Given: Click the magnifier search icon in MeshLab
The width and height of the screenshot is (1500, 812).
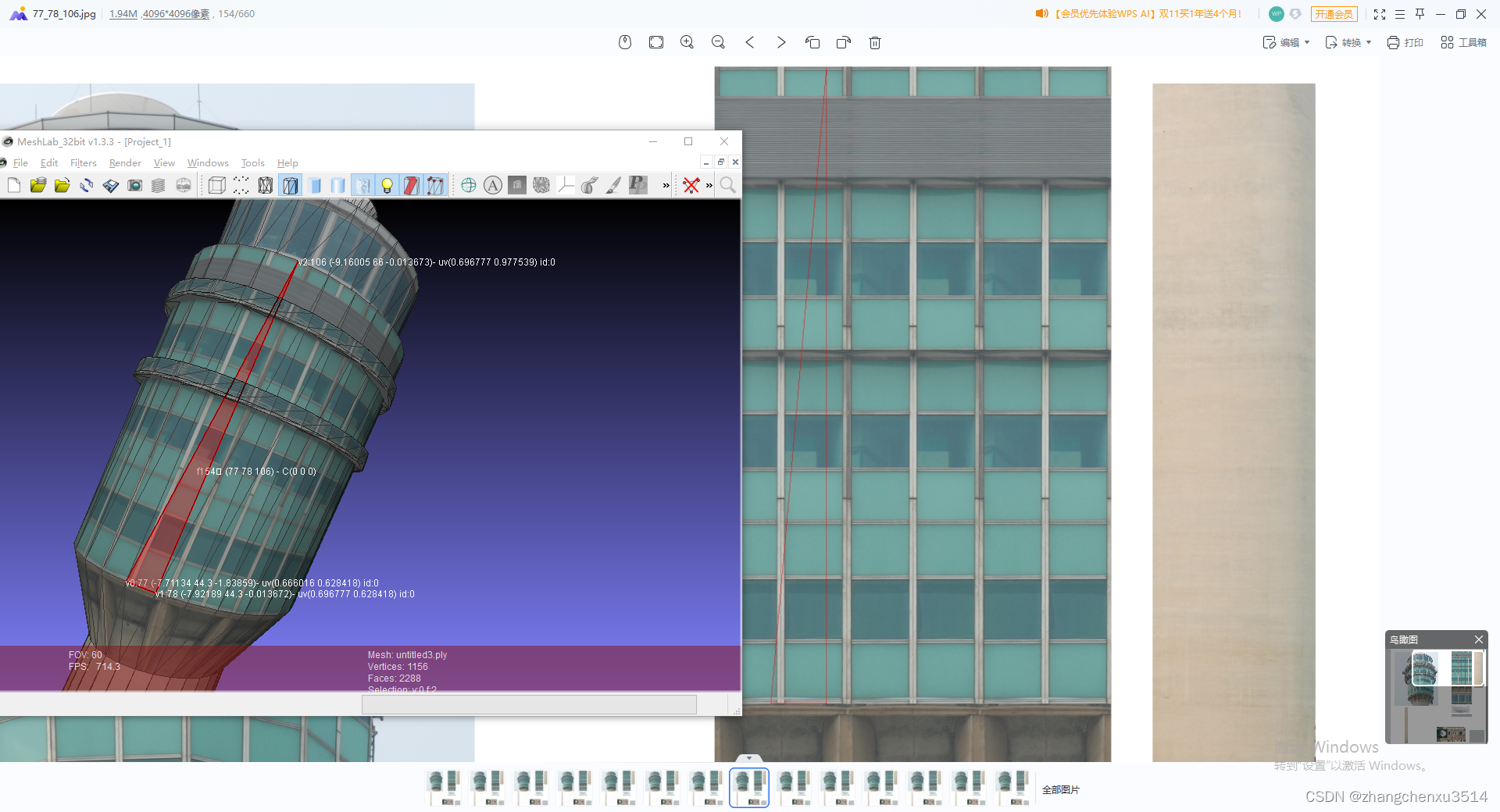Looking at the screenshot, I should point(728,185).
